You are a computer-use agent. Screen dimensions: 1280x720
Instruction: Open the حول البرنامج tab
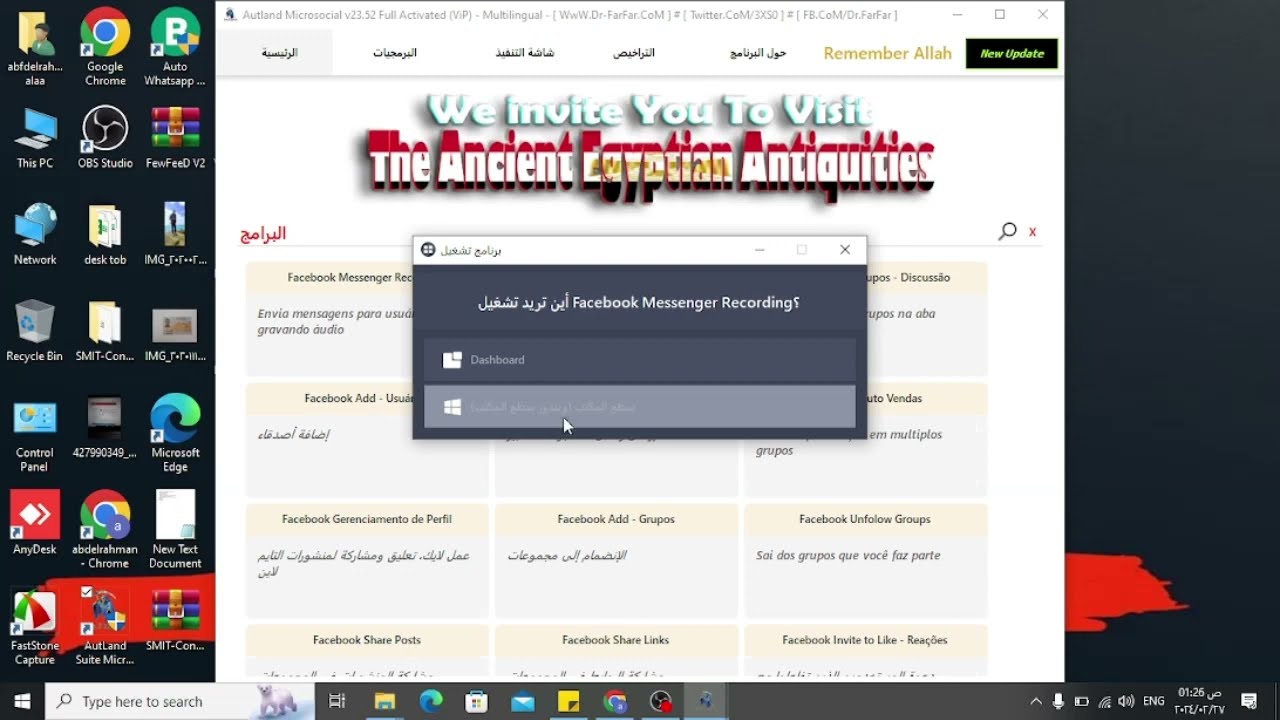(758, 53)
